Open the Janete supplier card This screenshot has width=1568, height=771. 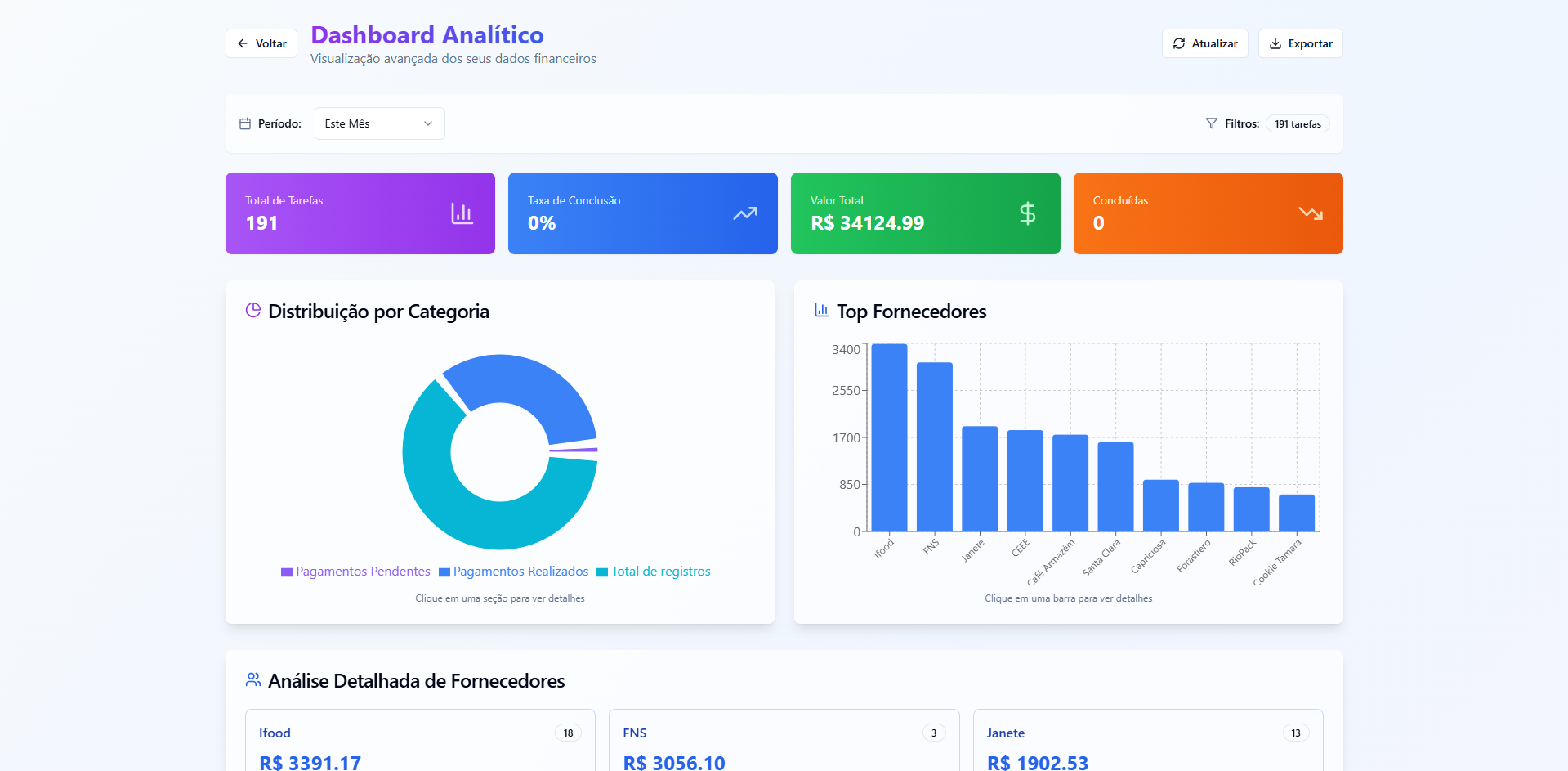click(x=1148, y=740)
